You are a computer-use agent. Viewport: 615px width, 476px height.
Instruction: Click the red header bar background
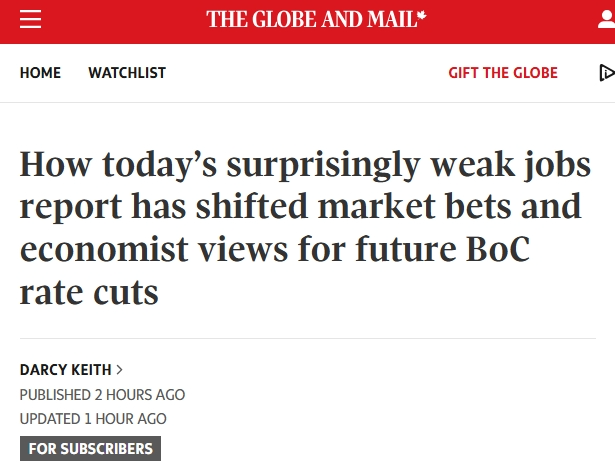point(118,22)
